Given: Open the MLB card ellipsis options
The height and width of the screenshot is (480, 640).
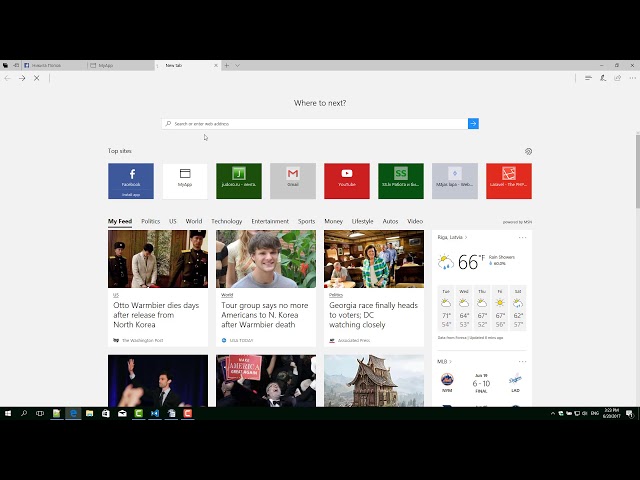Looking at the screenshot, I should pos(522,362).
